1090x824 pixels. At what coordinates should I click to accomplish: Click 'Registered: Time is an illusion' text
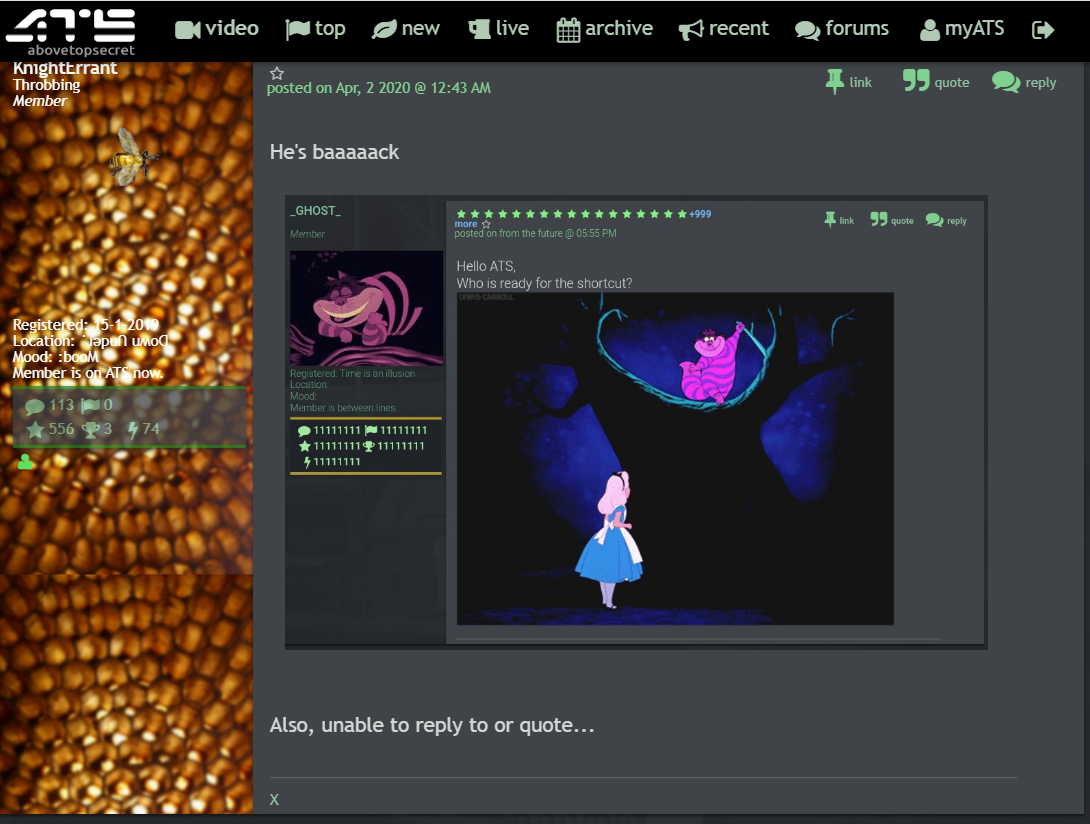coord(352,373)
